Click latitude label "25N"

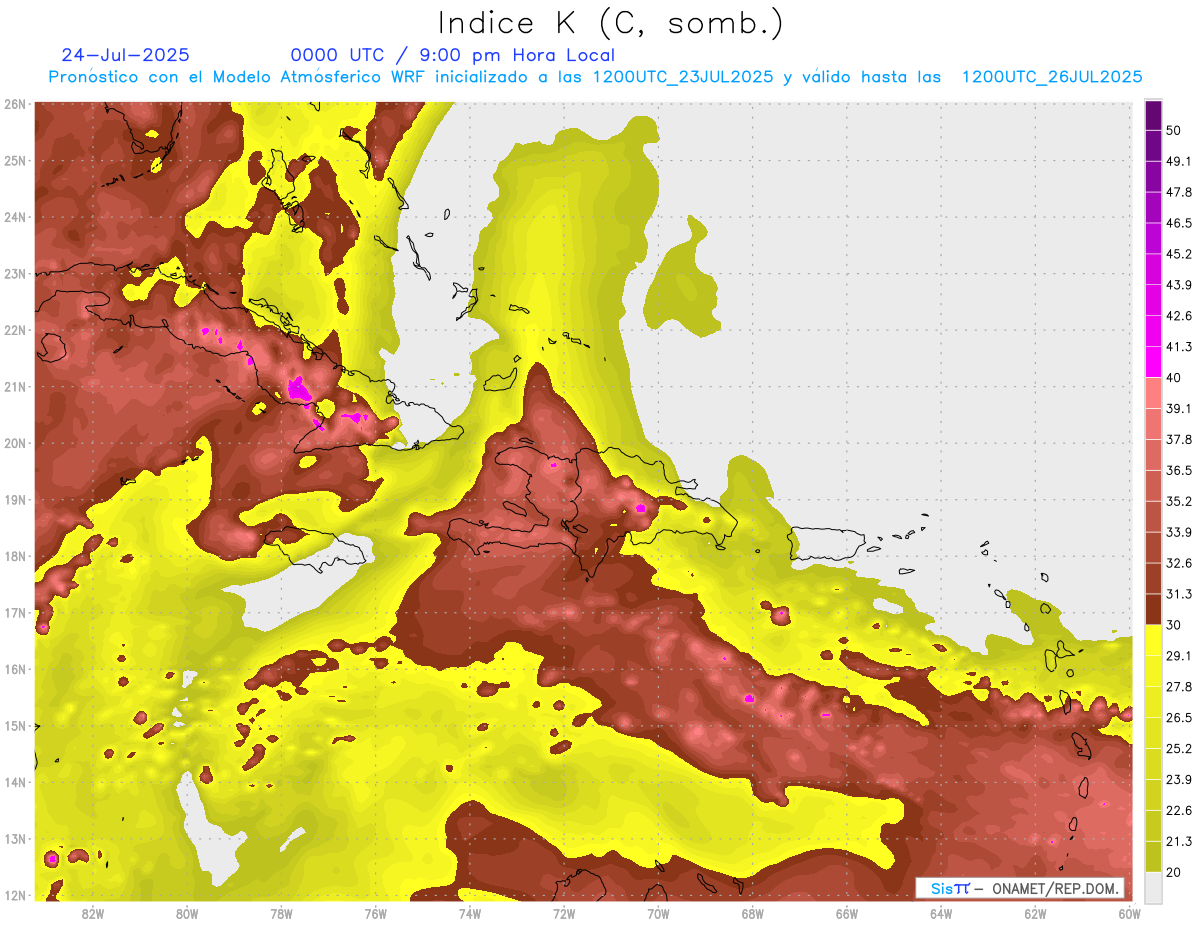point(14,160)
